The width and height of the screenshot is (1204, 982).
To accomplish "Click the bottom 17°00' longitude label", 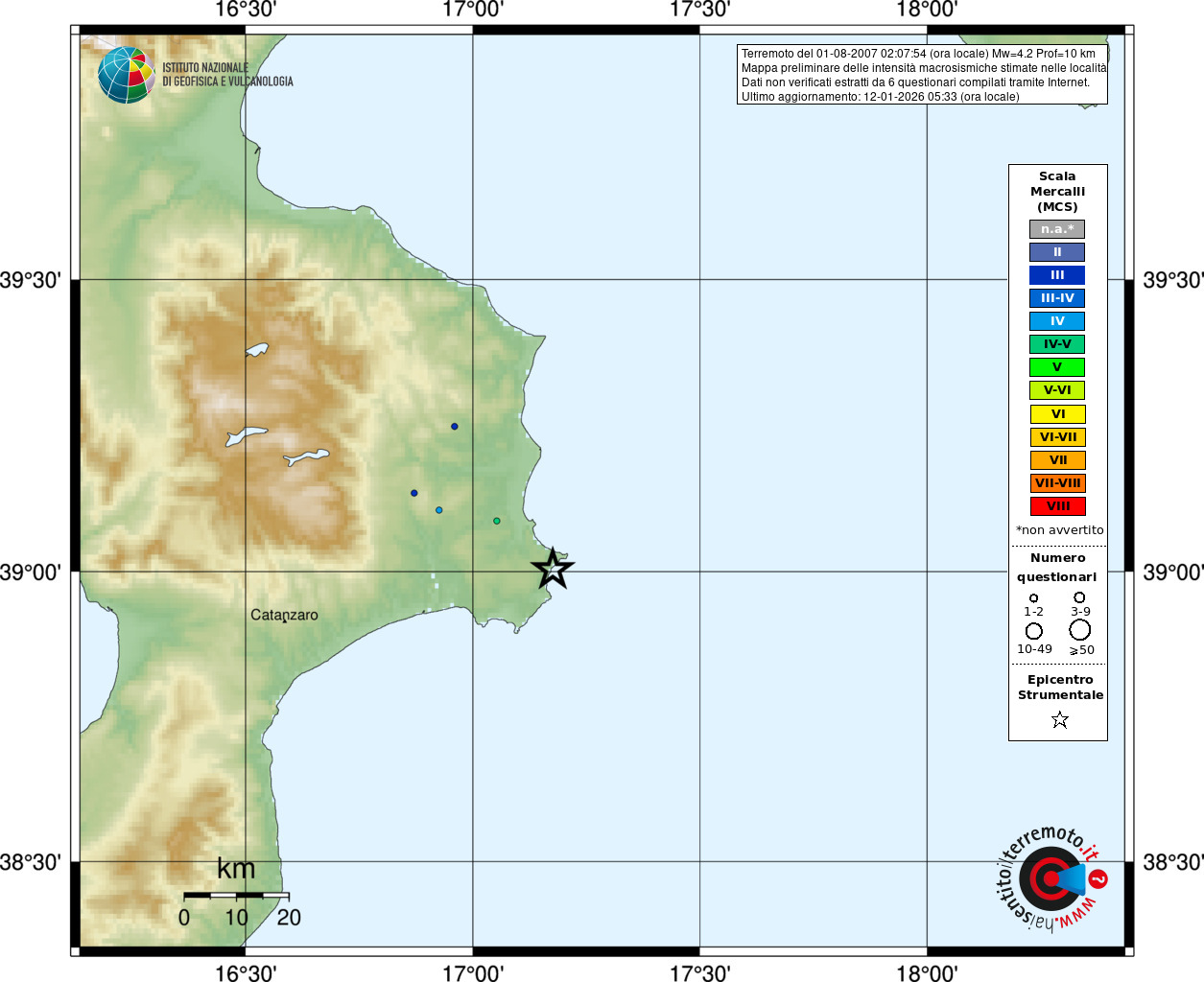I will click(473, 973).
